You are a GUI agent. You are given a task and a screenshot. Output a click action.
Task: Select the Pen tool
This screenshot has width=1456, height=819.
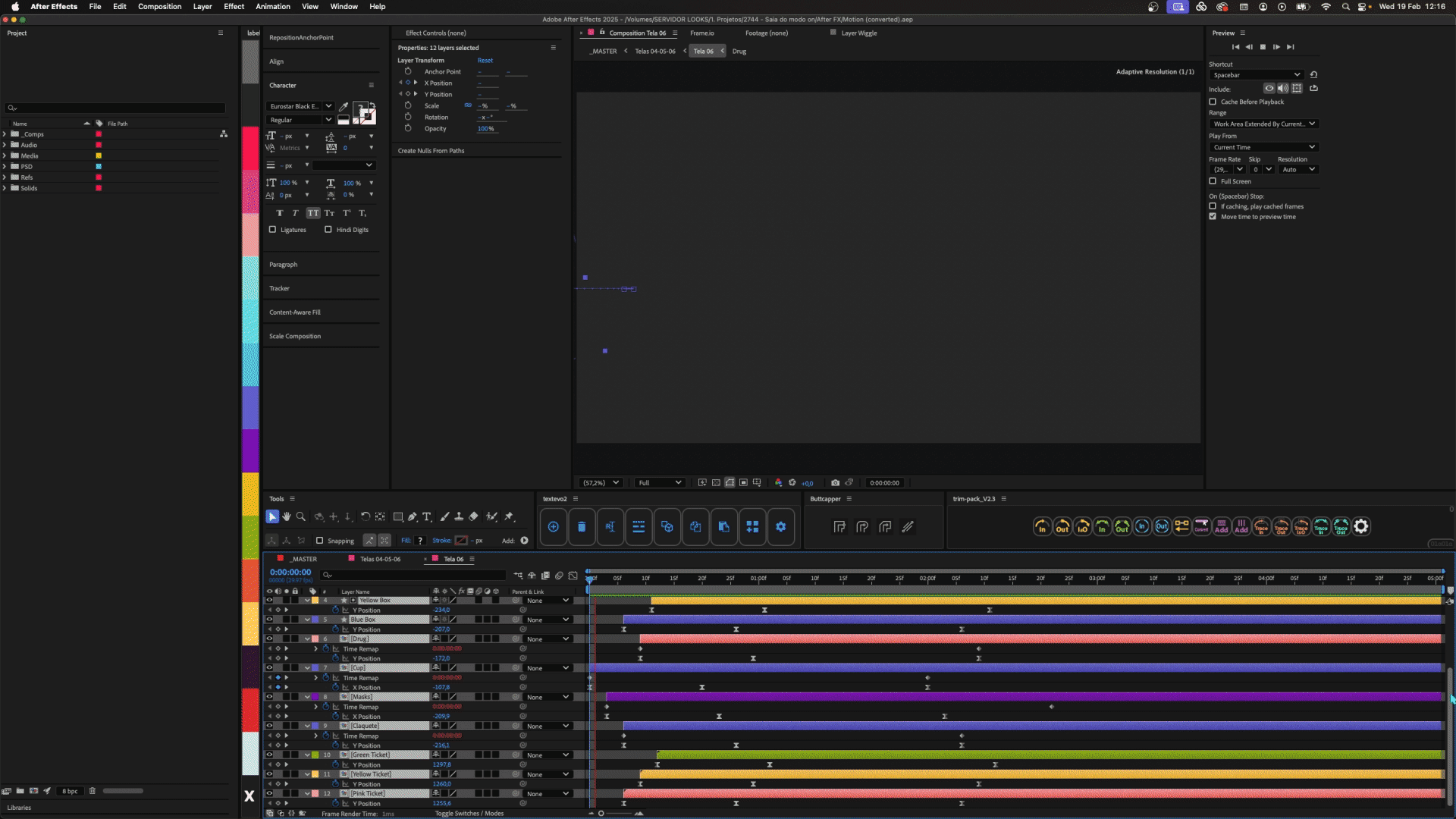[413, 516]
